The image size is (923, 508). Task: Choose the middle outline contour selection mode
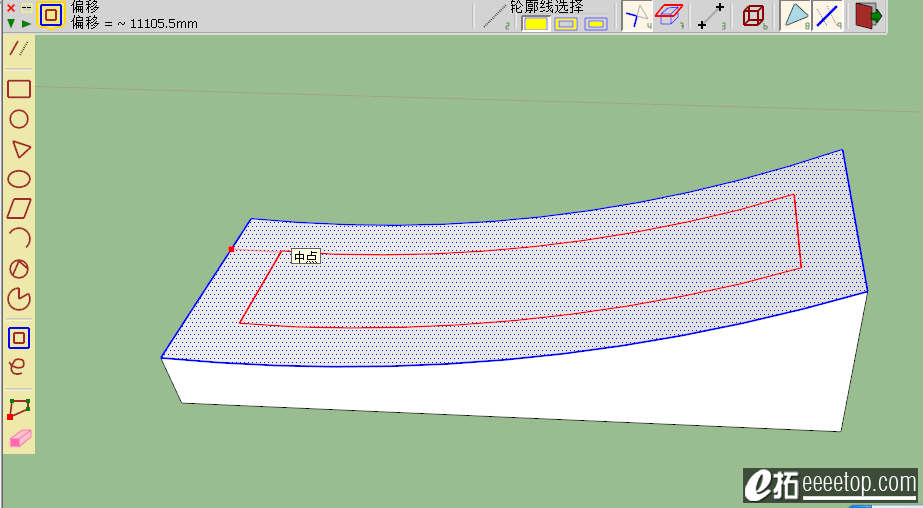(x=566, y=24)
